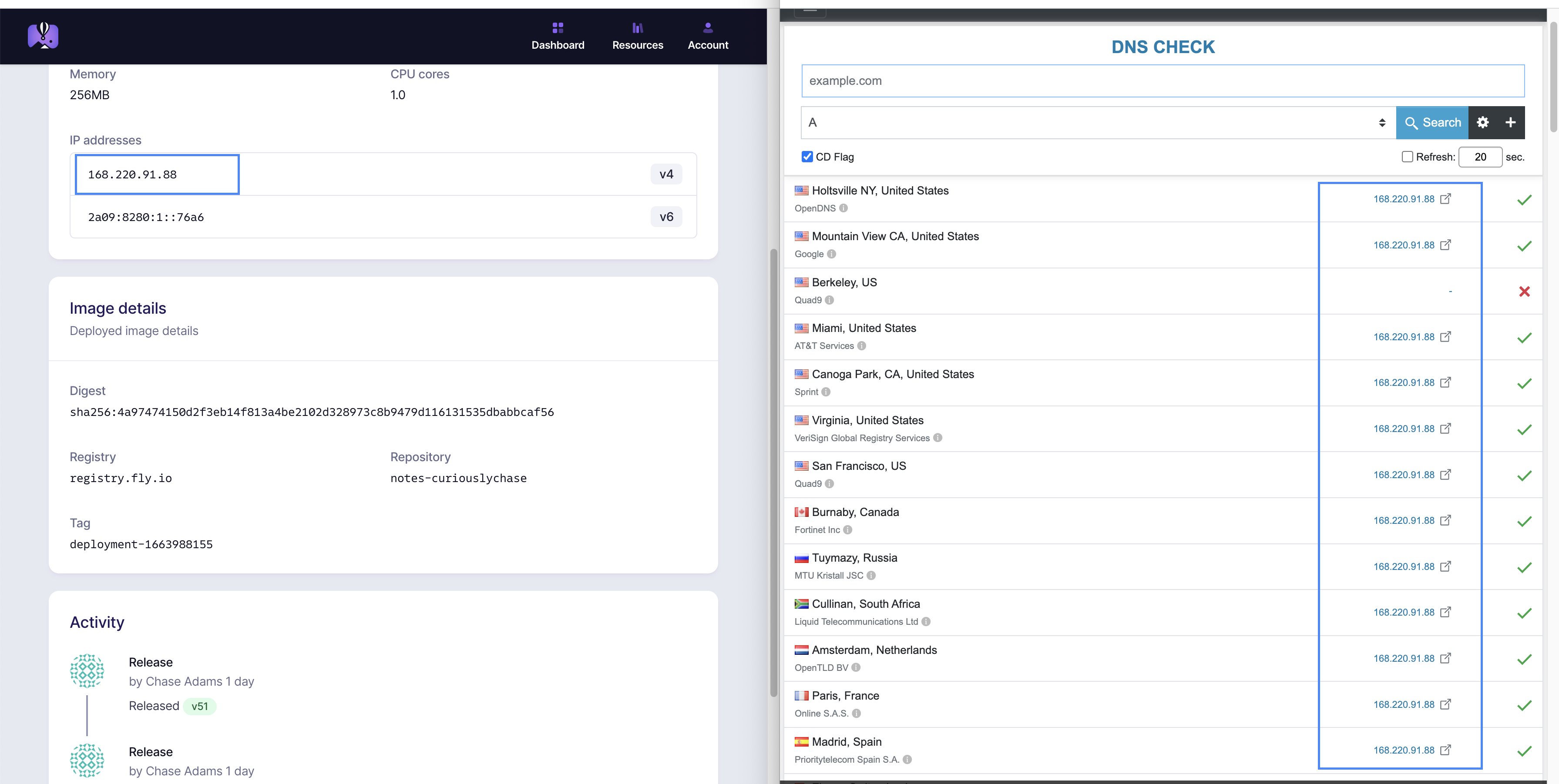The image size is (1559, 784).
Task: Click the 168.220.91.88 link for Paris, France
Action: [x=1404, y=704]
